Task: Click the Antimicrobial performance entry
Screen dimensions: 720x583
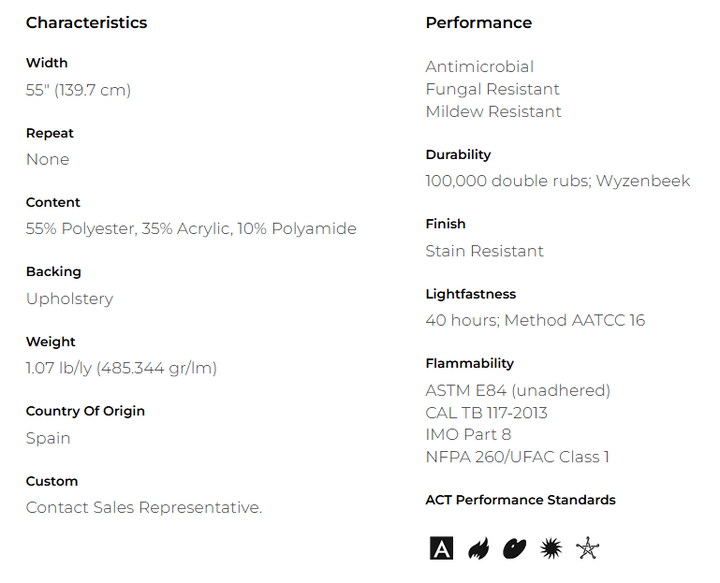Action: pos(480,67)
